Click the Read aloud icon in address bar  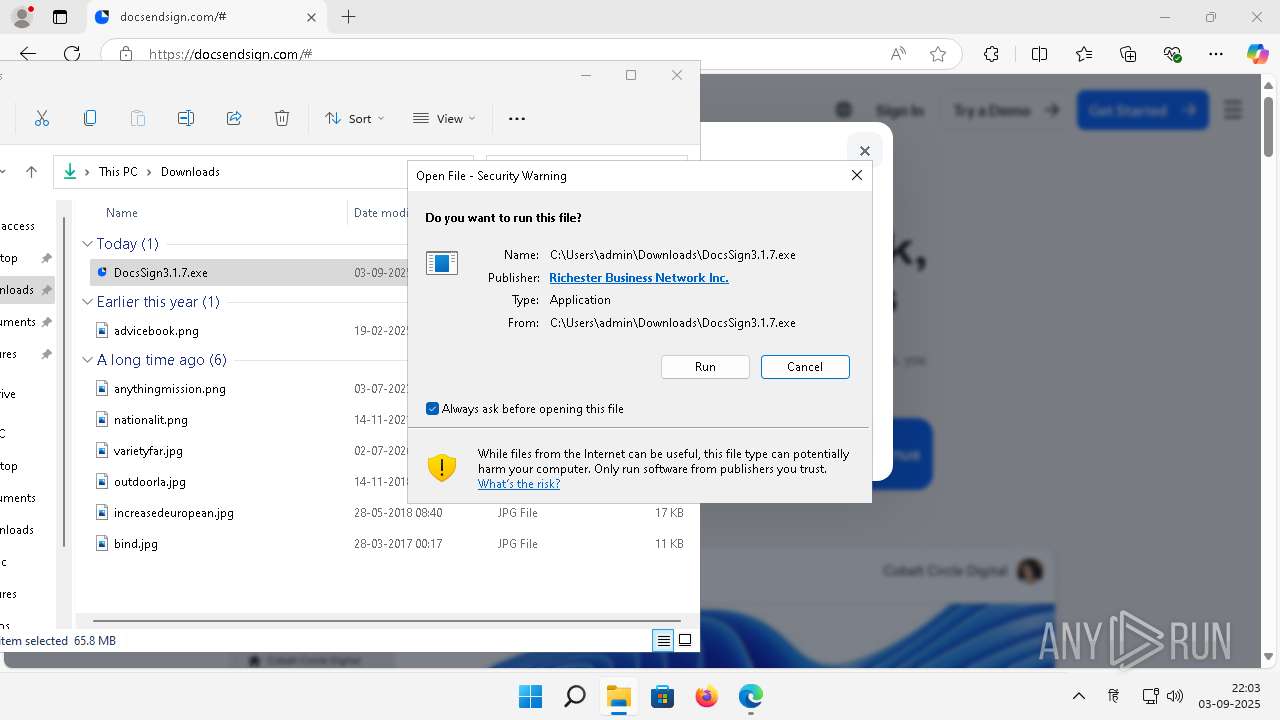tap(898, 54)
